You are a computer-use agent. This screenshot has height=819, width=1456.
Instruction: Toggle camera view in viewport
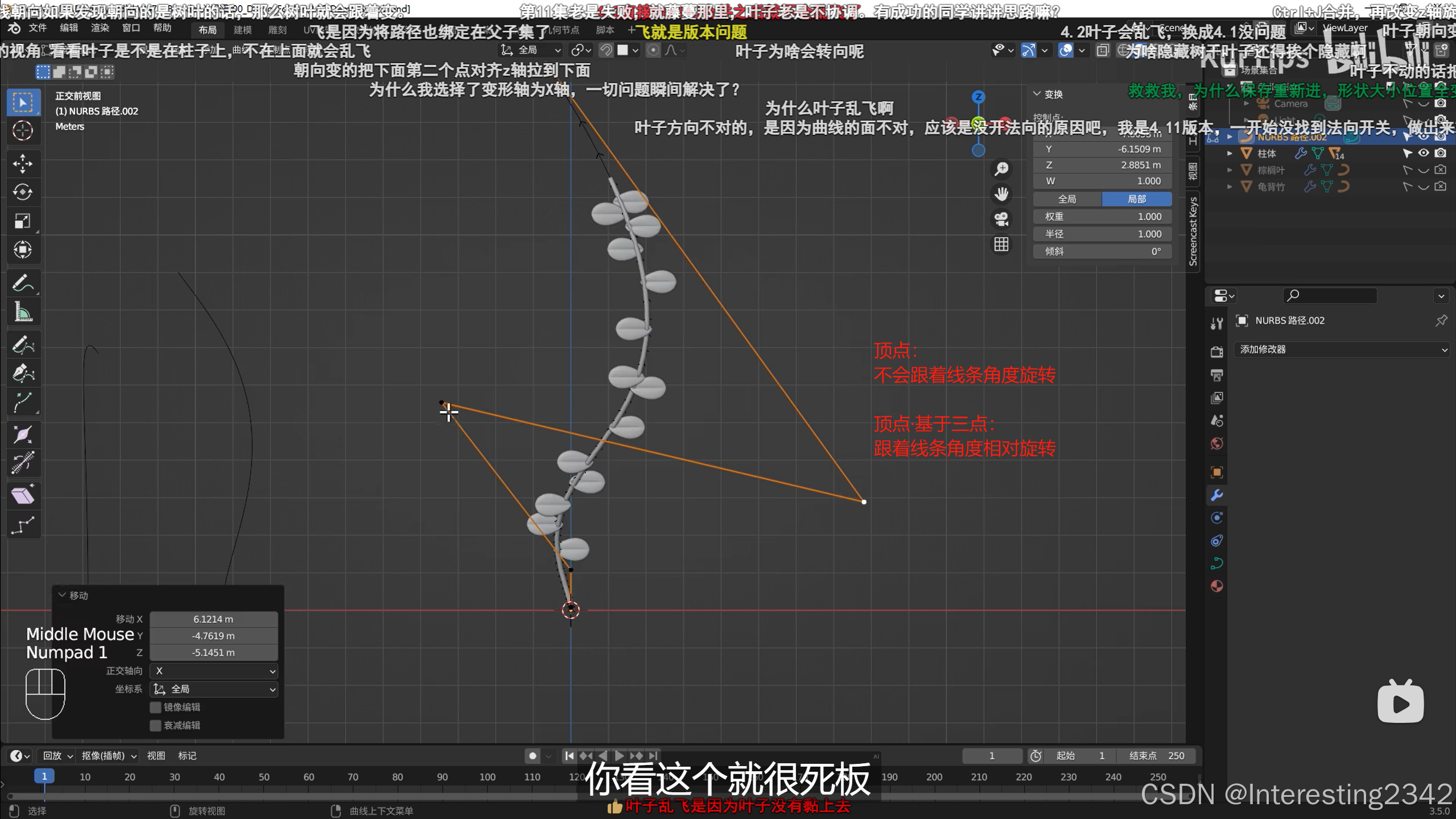(x=1001, y=219)
